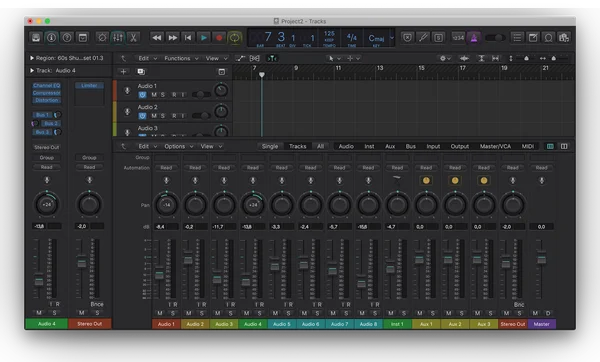Click inspector Stereo Out output slot

click(46, 147)
